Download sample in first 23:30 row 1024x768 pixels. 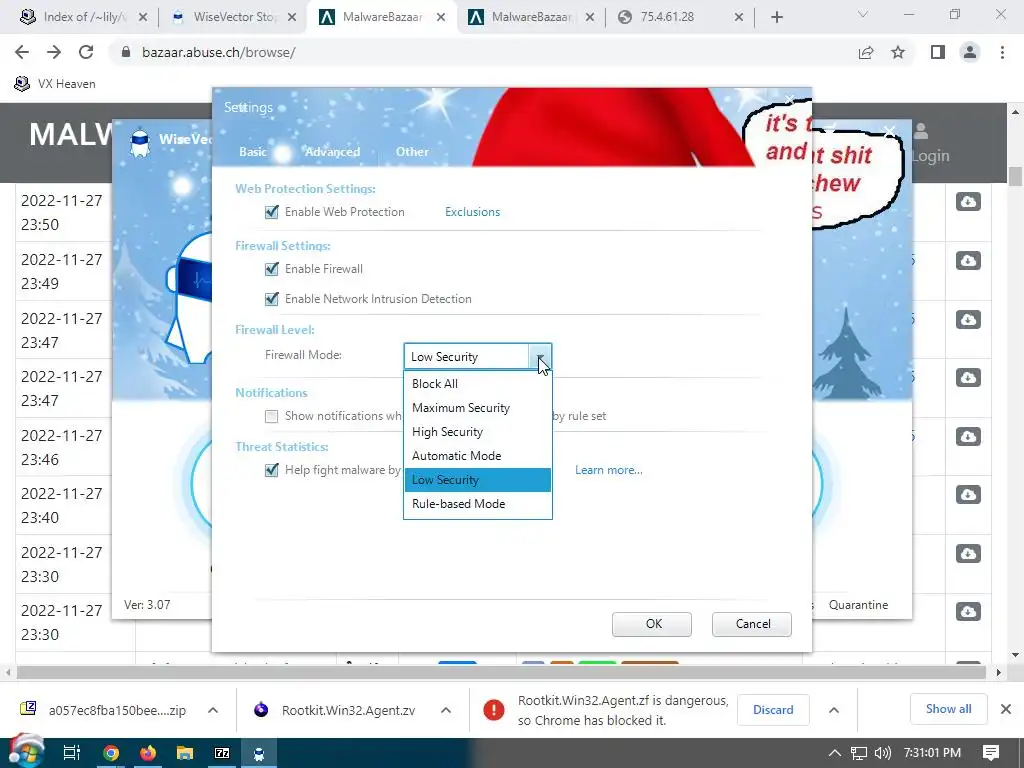pyautogui.click(x=968, y=554)
